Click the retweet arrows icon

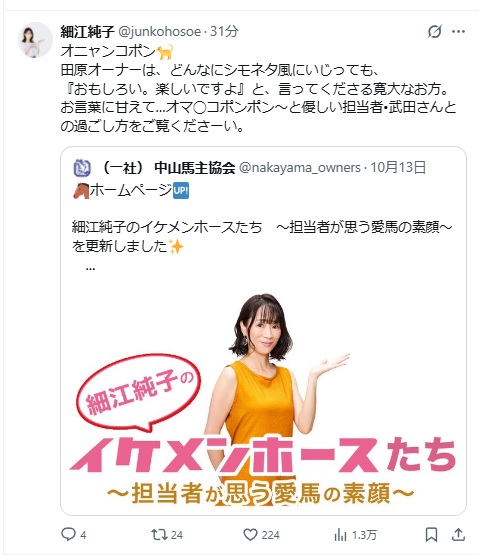tap(159, 534)
